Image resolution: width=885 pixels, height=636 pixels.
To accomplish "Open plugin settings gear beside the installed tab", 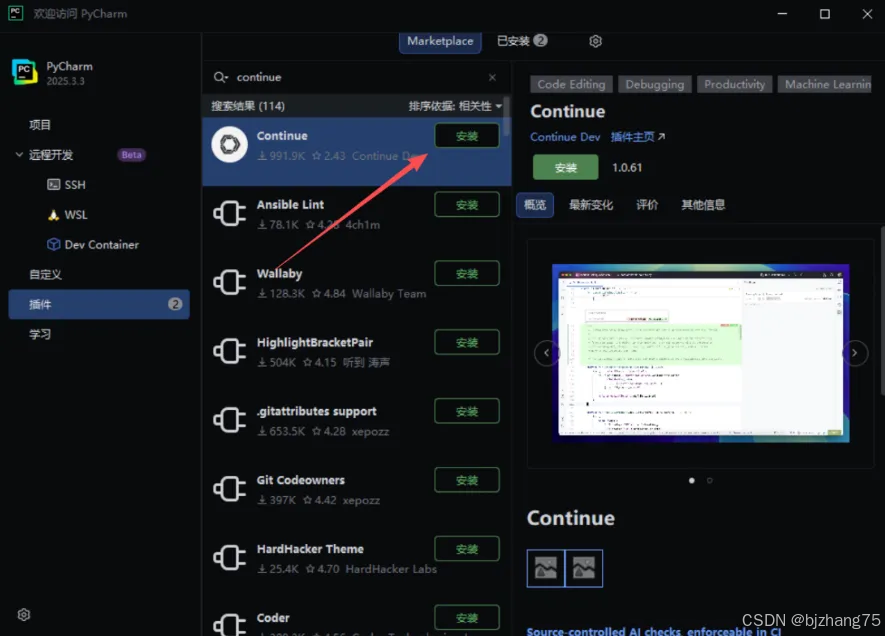I will click(x=595, y=41).
